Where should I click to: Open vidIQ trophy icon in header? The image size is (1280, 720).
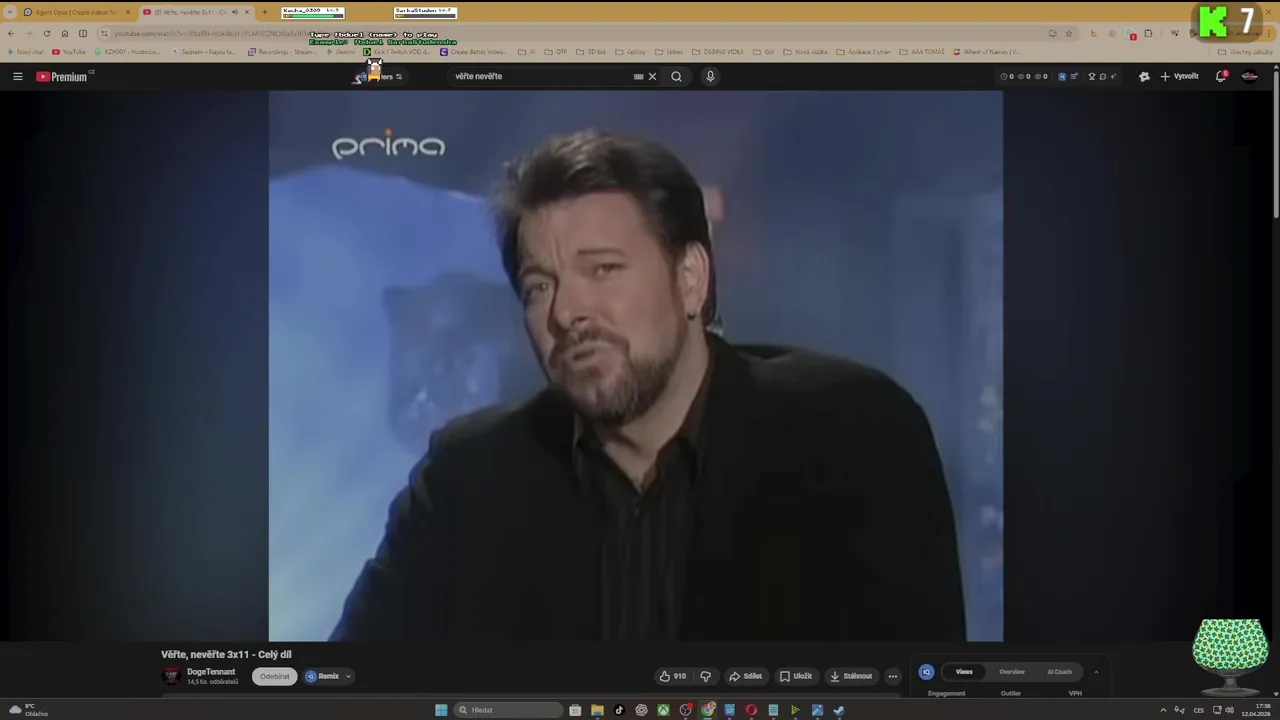[1091, 76]
